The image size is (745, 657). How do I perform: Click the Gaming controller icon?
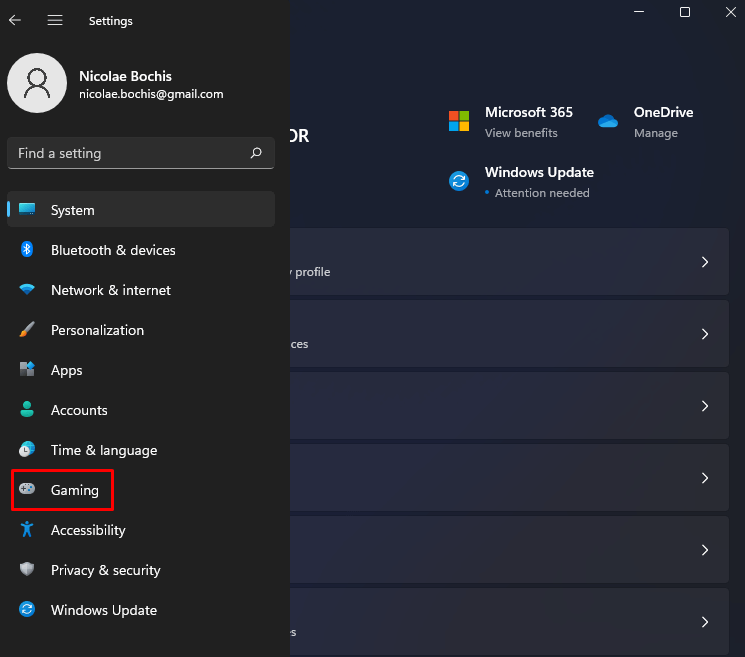coord(28,490)
